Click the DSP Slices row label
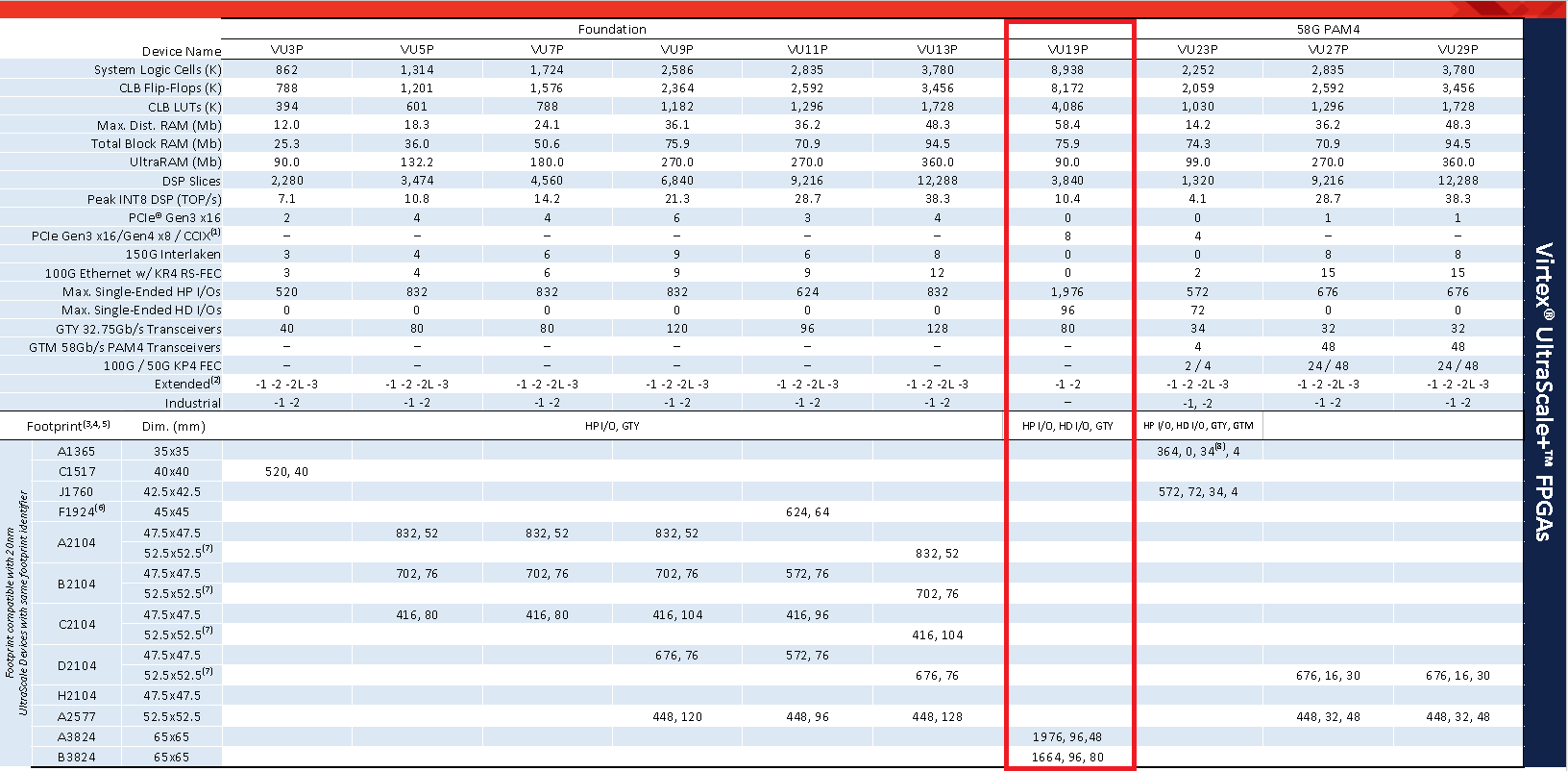Viewport: 1568px width, 771px height. 191,182
